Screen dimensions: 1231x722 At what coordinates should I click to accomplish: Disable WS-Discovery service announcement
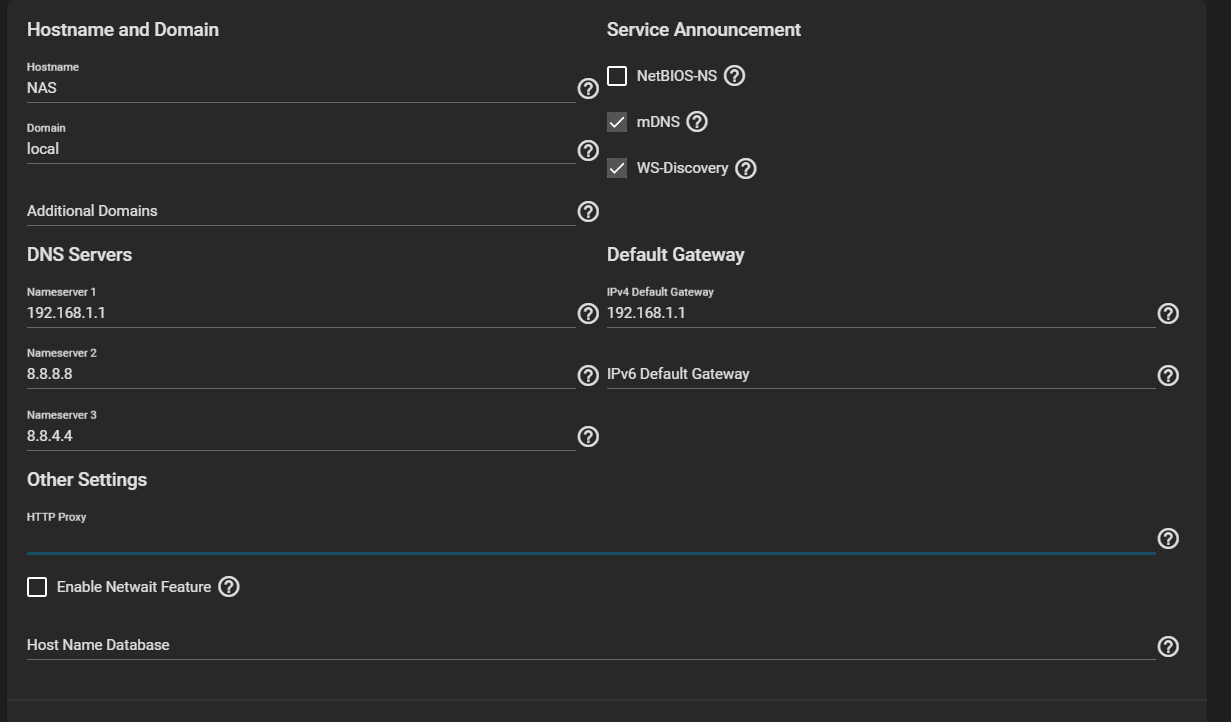click(617, 168)
